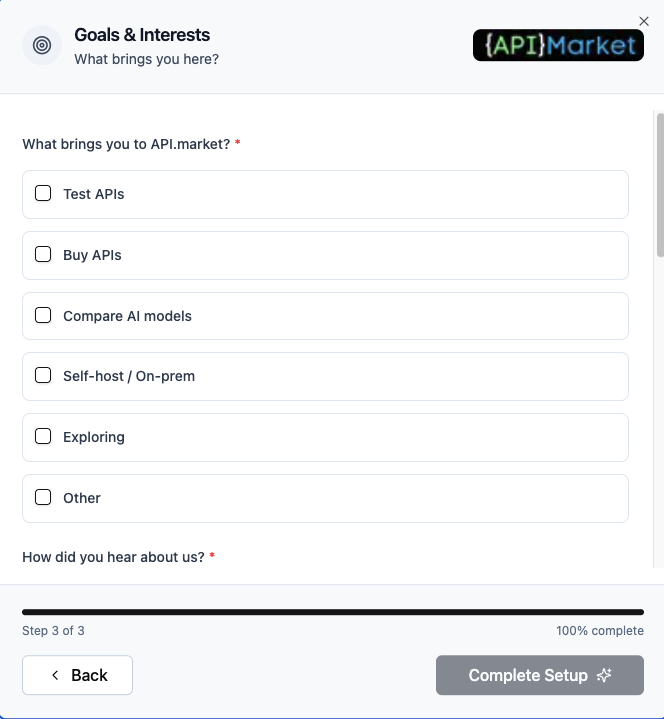Tick the Compare AI models checkbox
The image size is (664, 719).
(43, 316)
